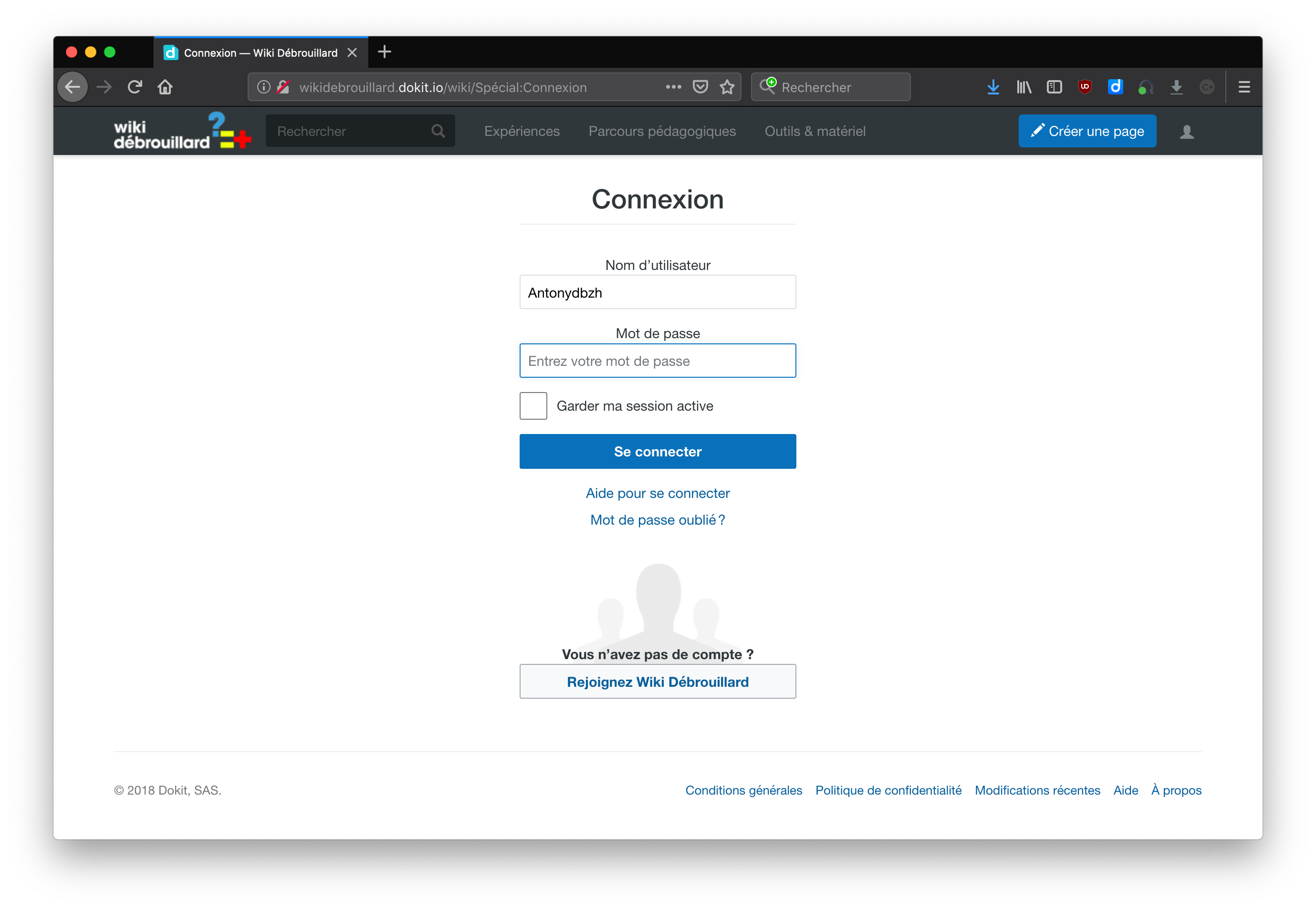1316x910 pixels.
Task: Click the user profile icon in navbar
Action: (x=1187, y=132)
